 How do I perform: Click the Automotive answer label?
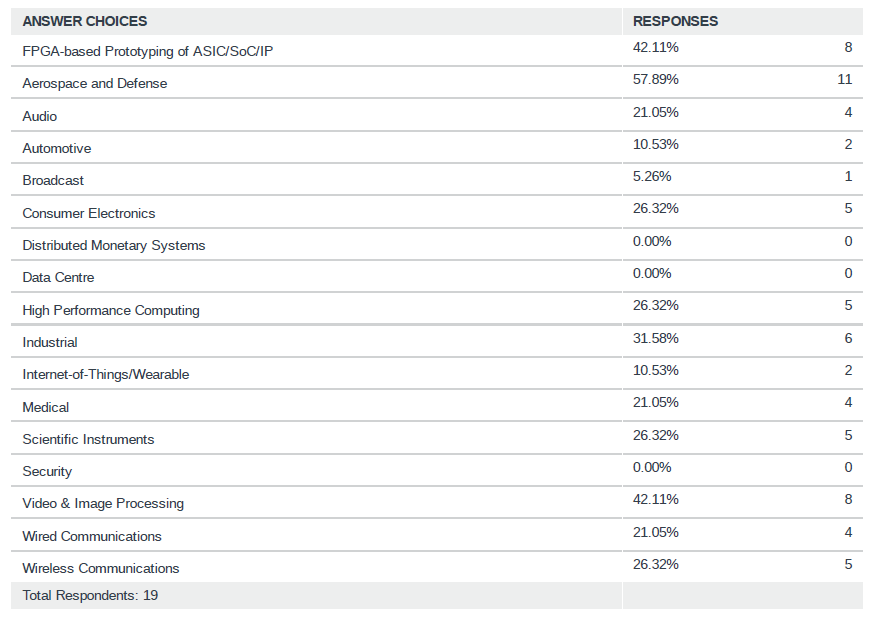pyautogui.click(x=57, y=148)
